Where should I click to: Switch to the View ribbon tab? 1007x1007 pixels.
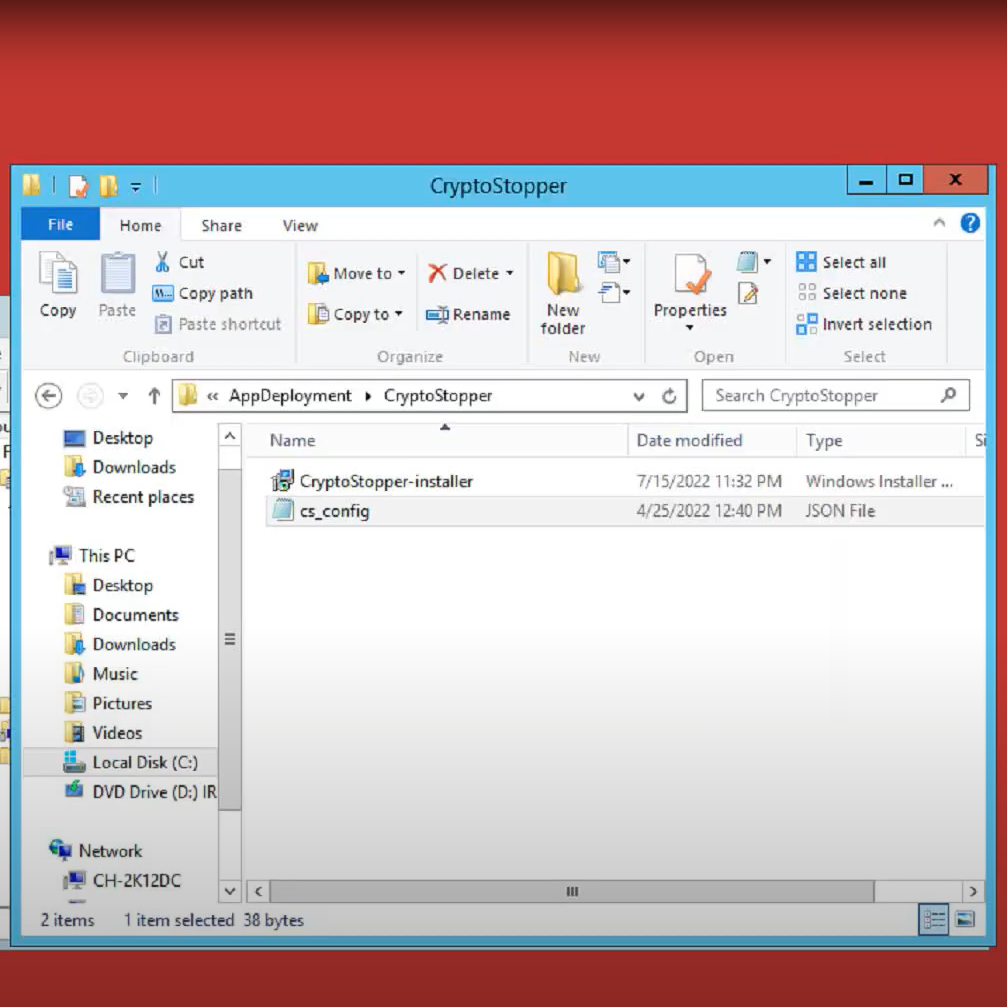click(300, 225)
